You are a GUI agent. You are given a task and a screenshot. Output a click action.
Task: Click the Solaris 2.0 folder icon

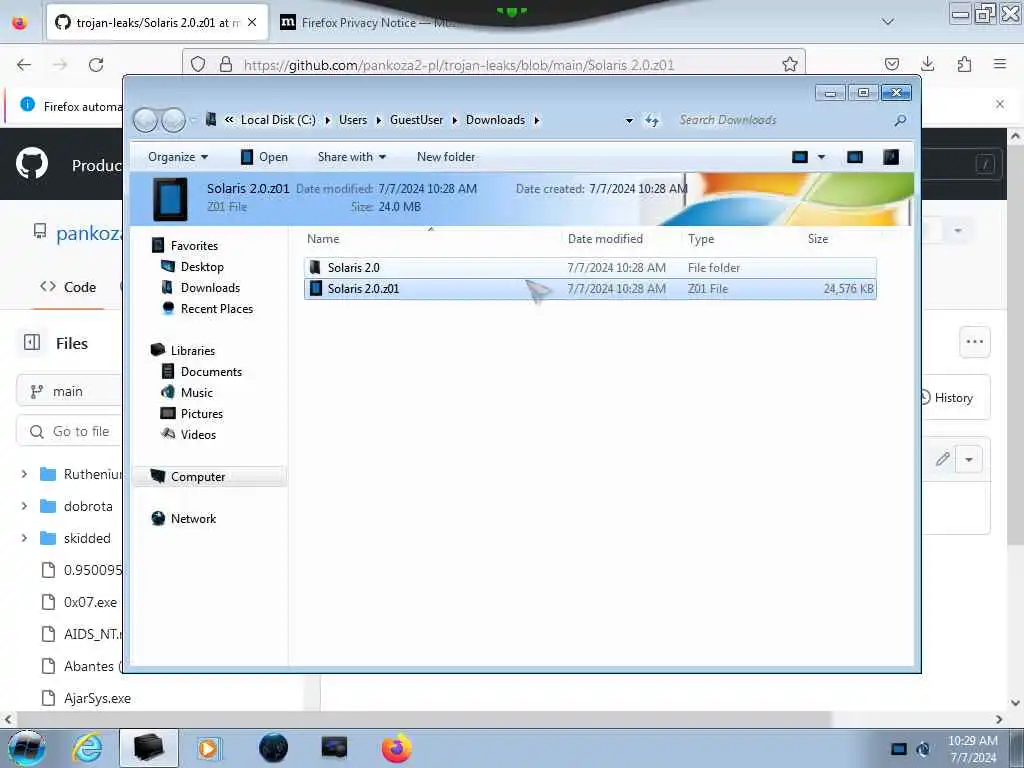pyautogui.click(x=315, y=267)
